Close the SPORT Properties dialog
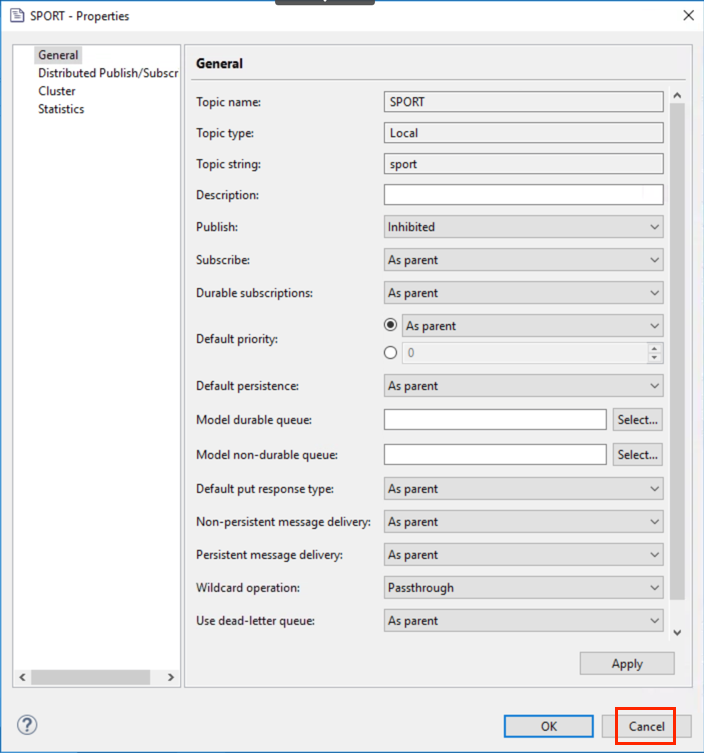The height and width of the screenshot is (753, 704). pos(688,15)
